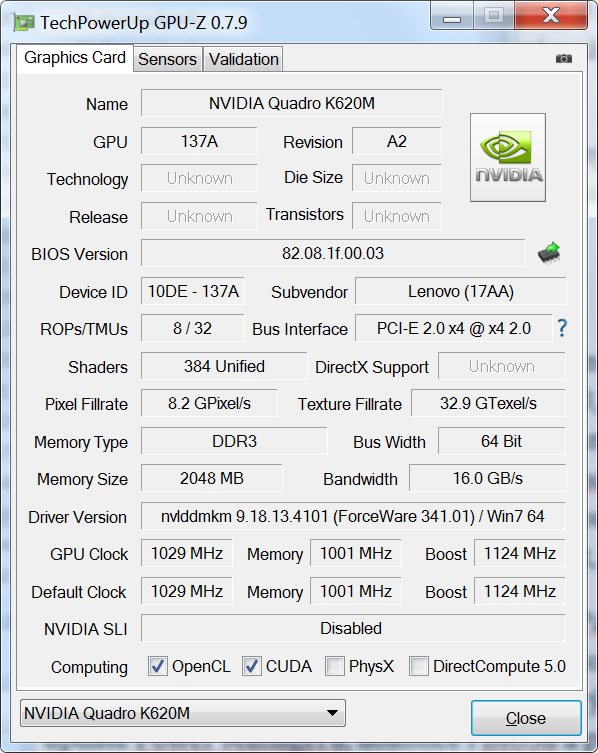Click the GPU-Z title bar app icon
This screenshot has height=753, width=598.
[24, 23]
